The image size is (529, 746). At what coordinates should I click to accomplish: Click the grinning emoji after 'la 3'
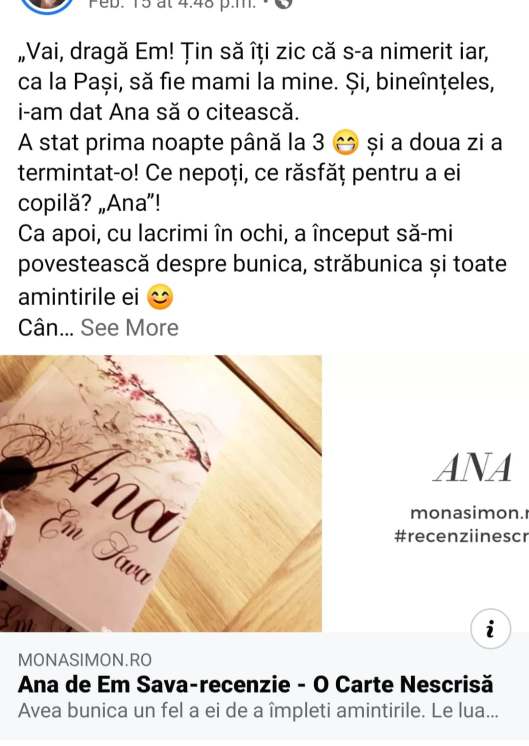(346, 143)
